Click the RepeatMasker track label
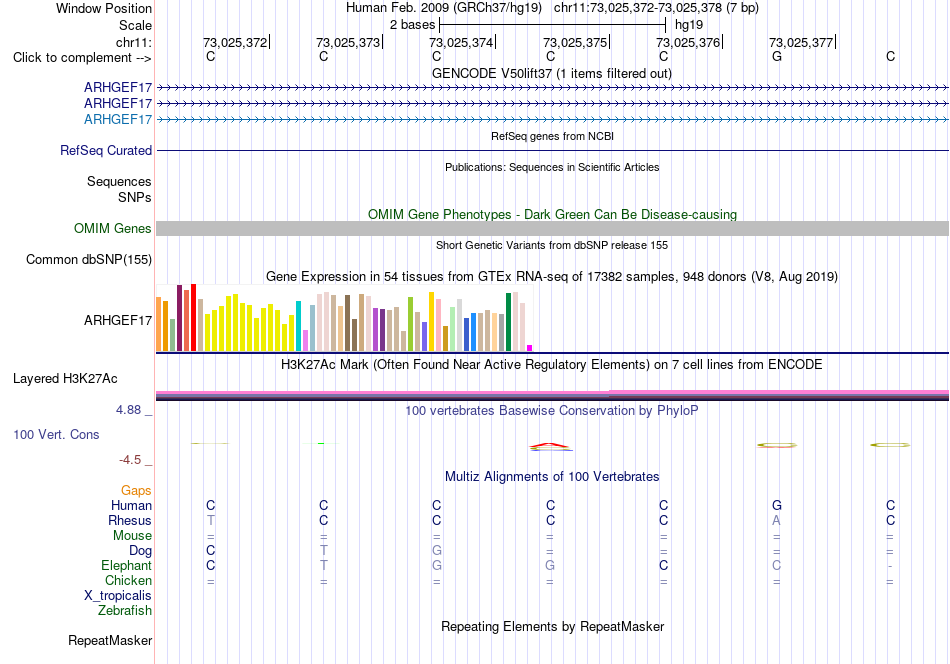This screenshot has width=950, height=664. [110, 640]
